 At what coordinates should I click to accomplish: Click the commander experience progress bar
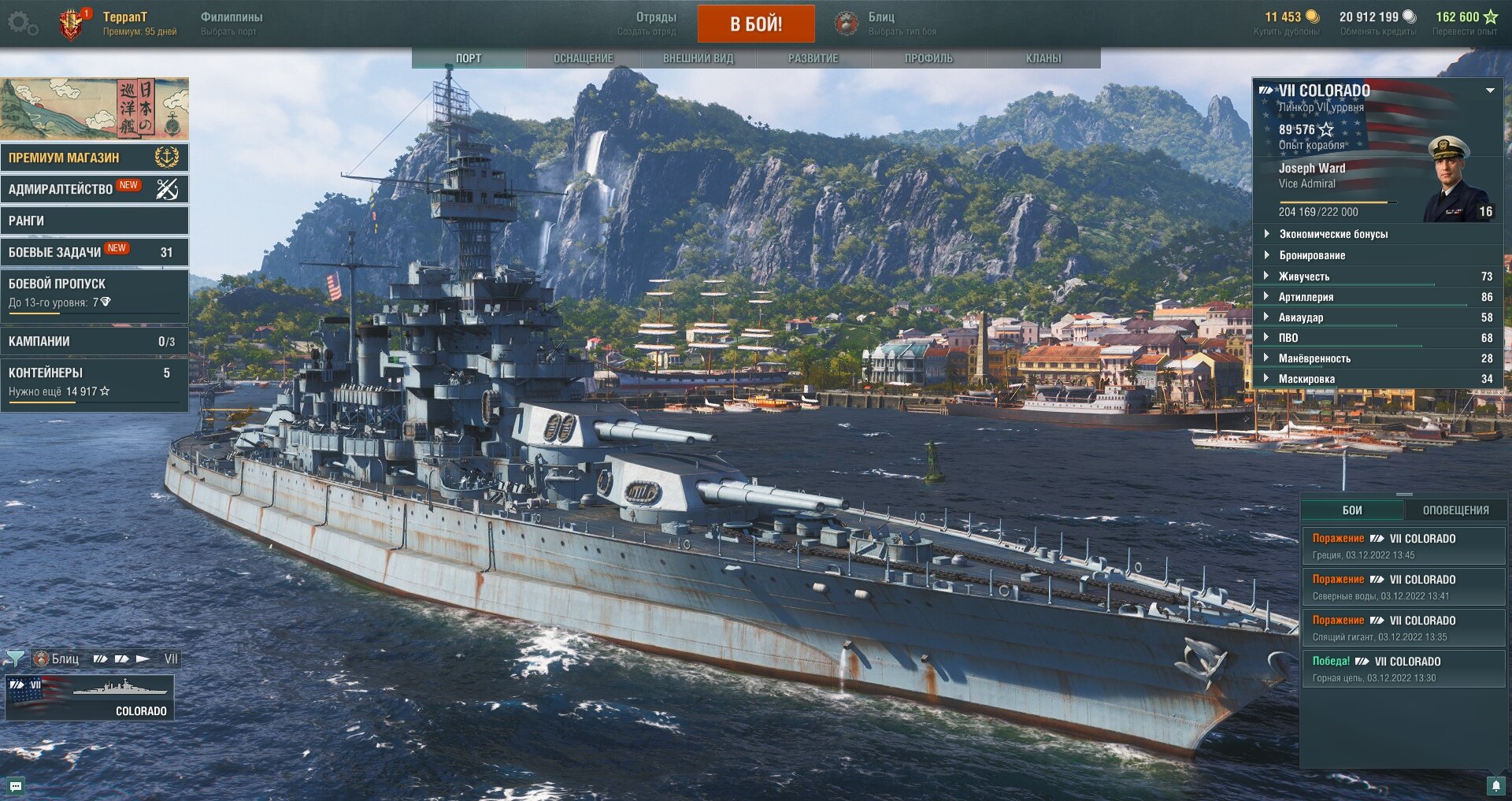pyautogui.click(x=1338, y=203)
